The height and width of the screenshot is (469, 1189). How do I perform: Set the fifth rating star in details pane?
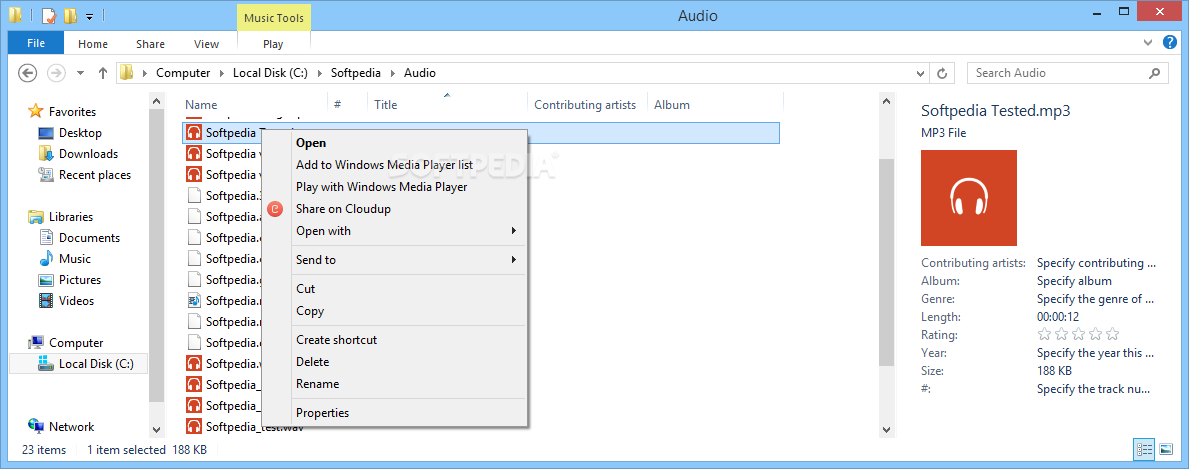click(x=1112, y=335)
